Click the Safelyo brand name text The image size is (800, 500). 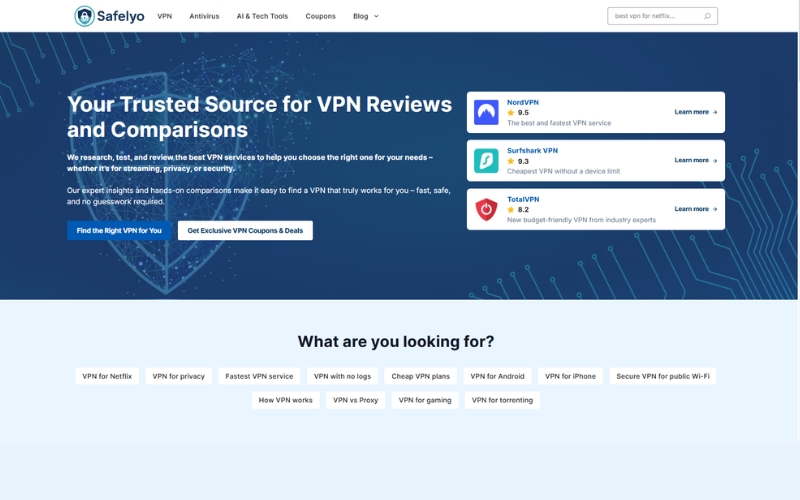click(120, 16)
